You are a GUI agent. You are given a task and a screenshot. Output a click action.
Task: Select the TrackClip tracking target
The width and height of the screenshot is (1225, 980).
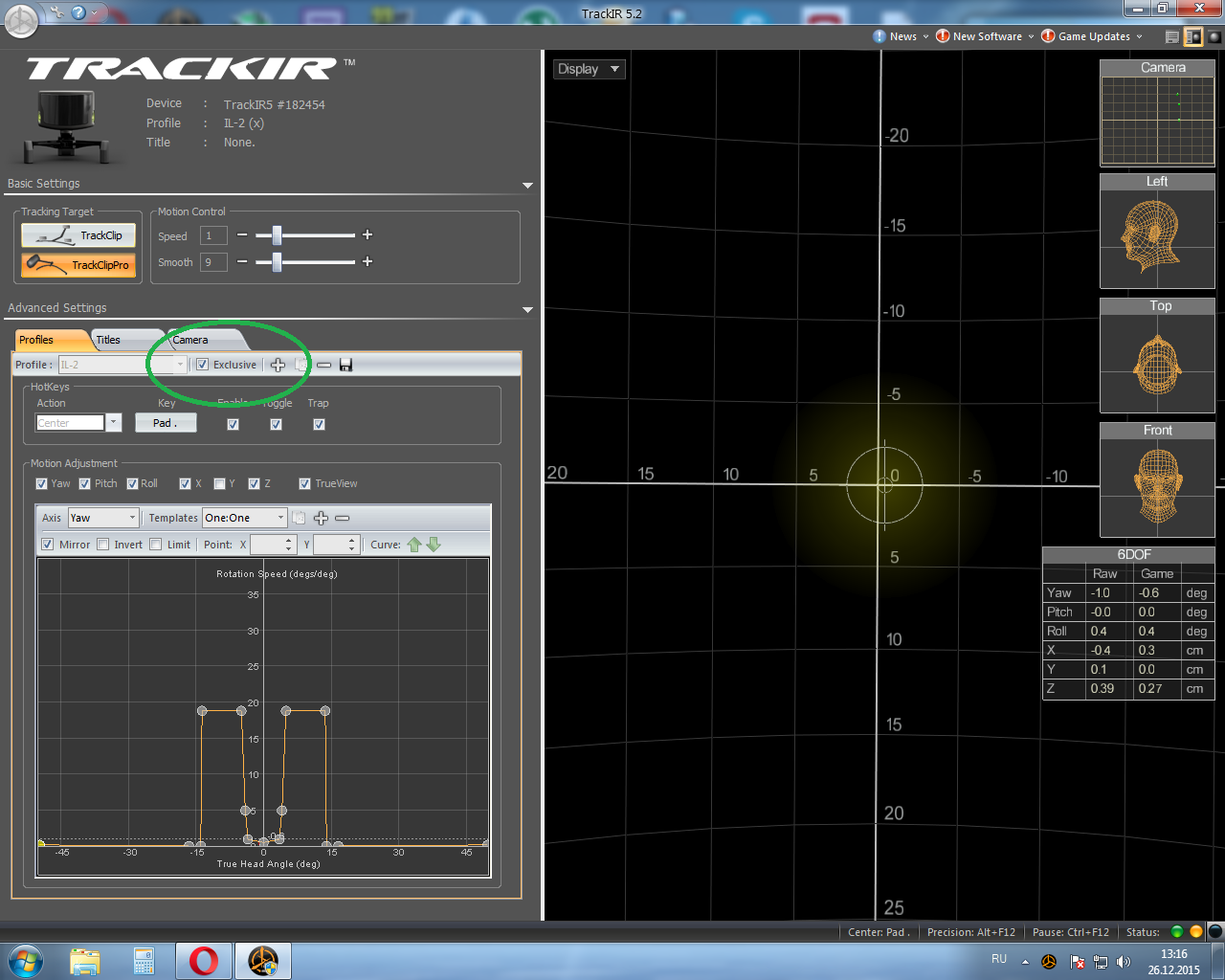78,235
